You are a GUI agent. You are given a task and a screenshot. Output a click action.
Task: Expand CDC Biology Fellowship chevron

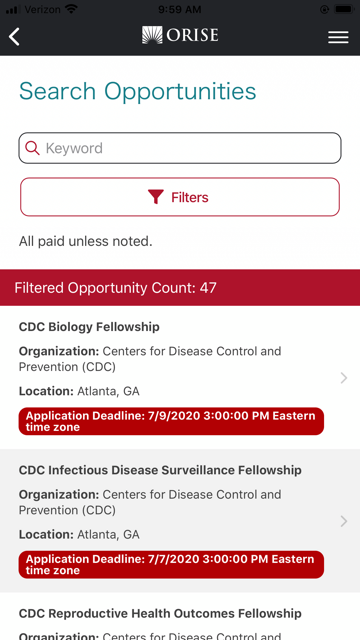pyautogui.click(x=344, y=378)
